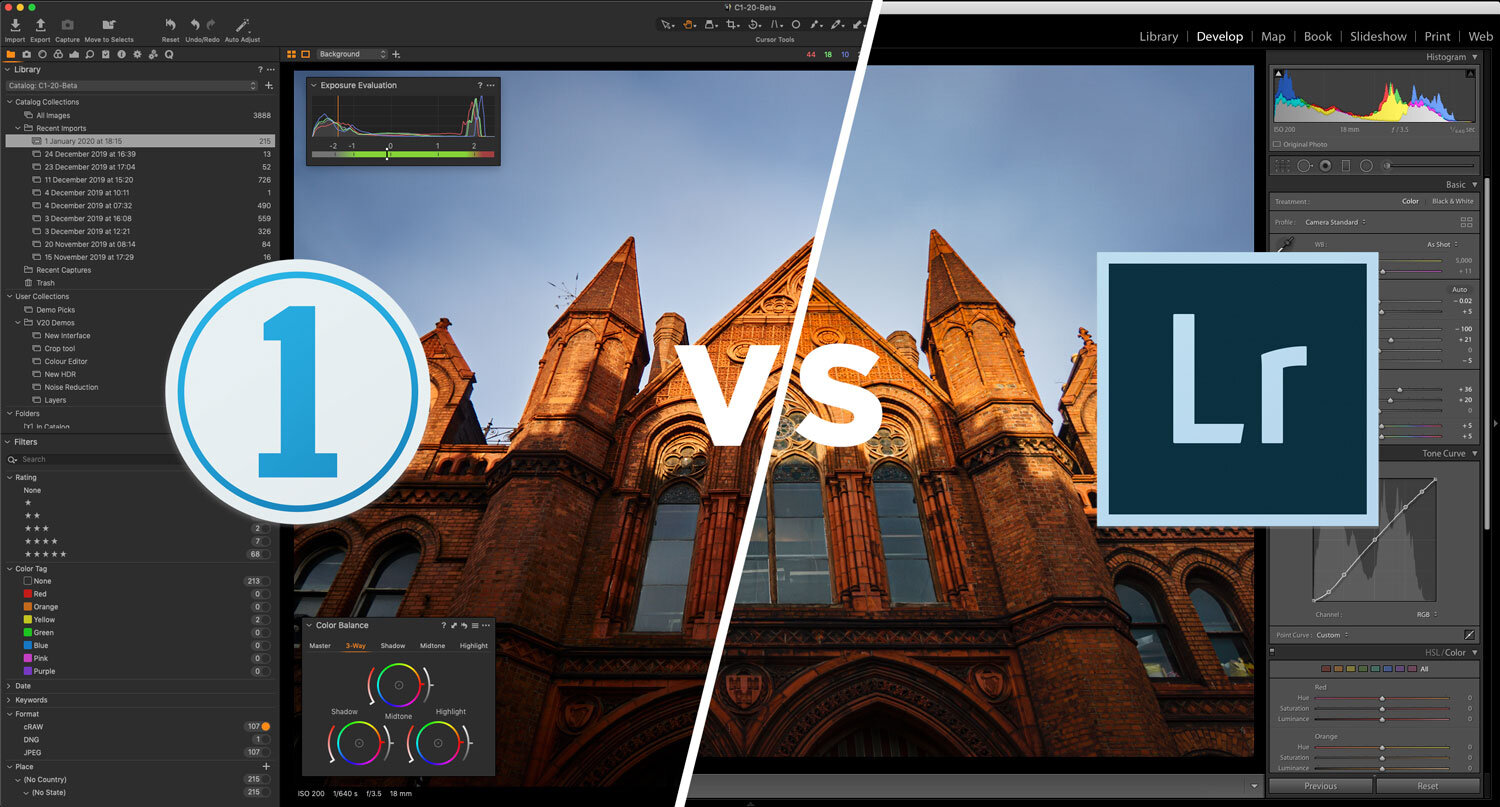1500x807 pixels.
Task: Click the Reset button in Lightroom Develop
Action: coord(1427,786)
